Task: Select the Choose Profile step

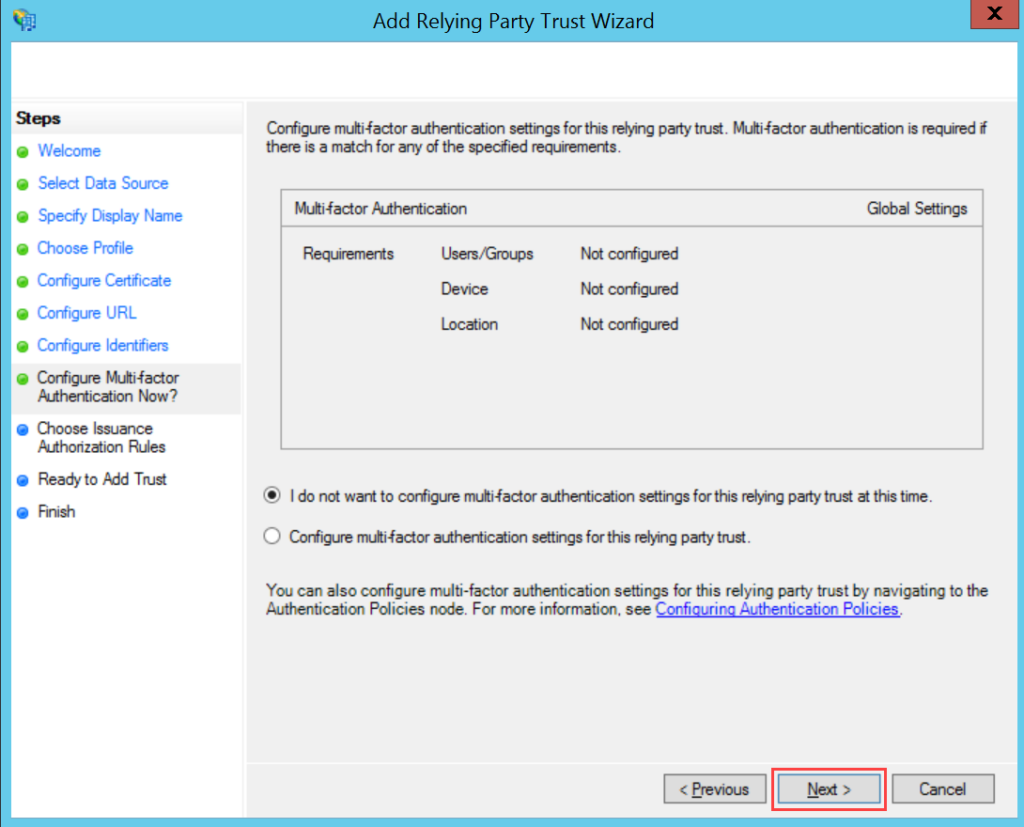Action: (x=85, y=248)
